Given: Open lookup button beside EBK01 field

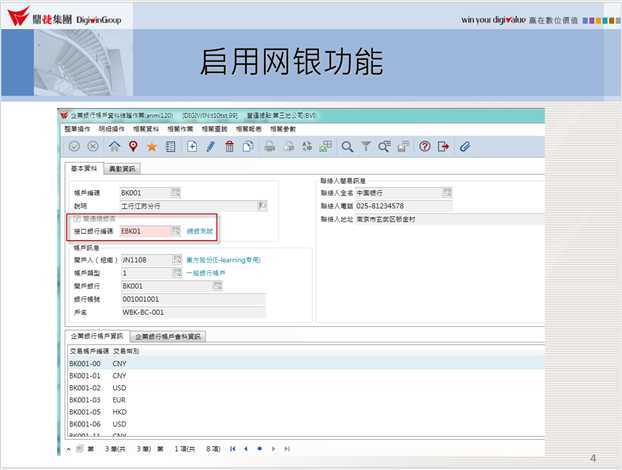Looking at the screenshot, I should pyautogui.click(x=175, y=231).
